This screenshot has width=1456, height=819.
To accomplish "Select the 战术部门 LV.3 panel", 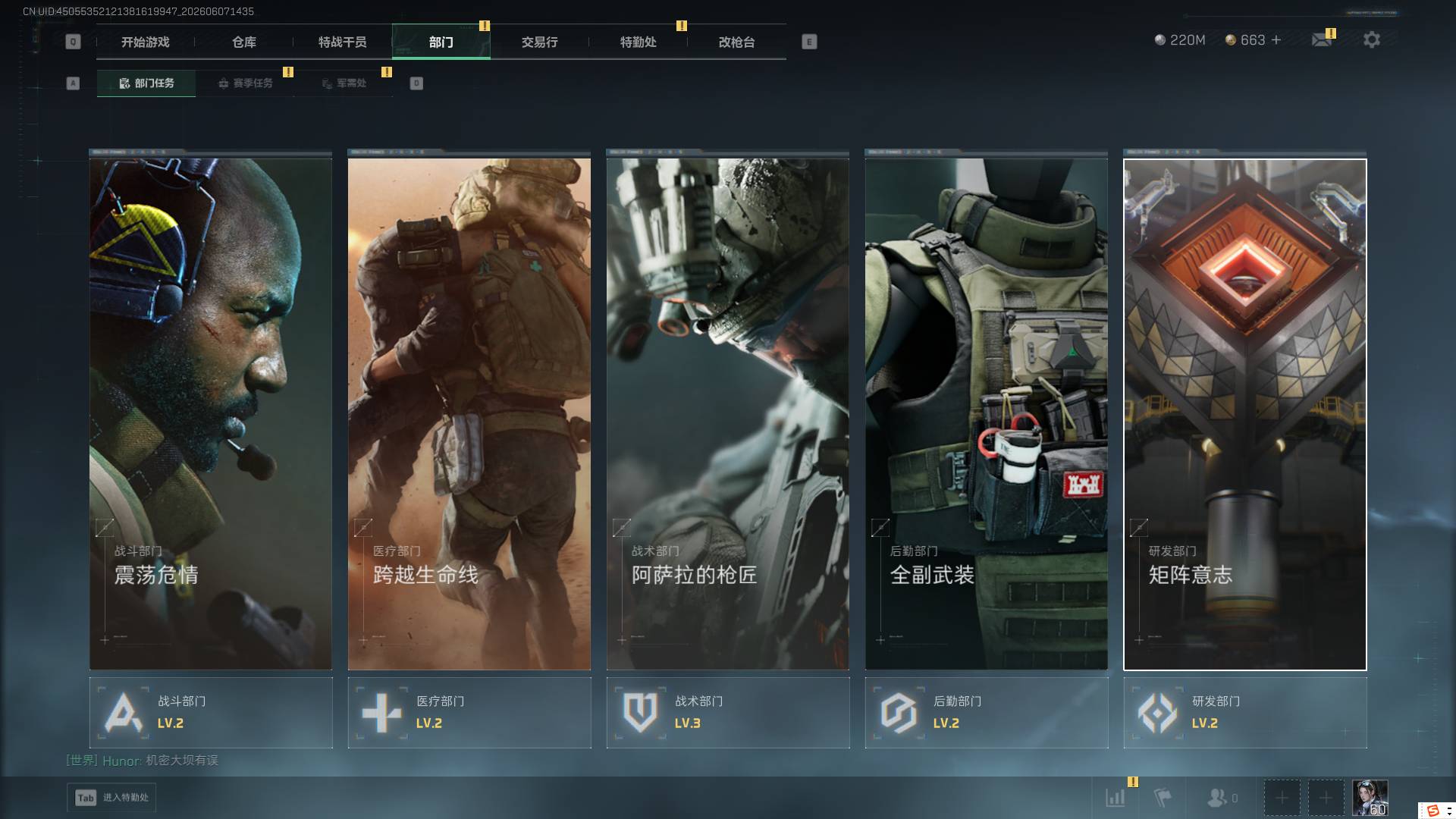I will 728,713.
